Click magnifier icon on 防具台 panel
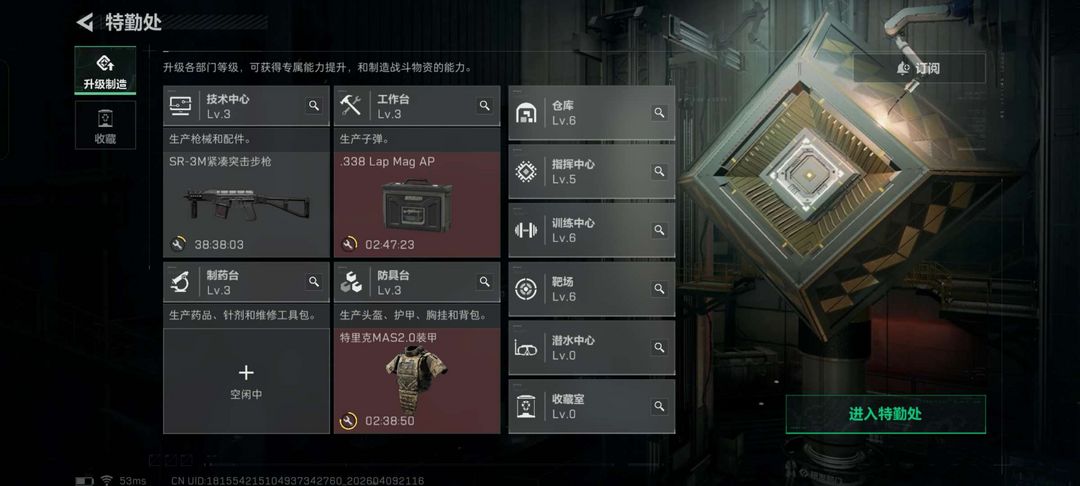The width and height of the screenshot is (1080, 486). click(485, 282)
